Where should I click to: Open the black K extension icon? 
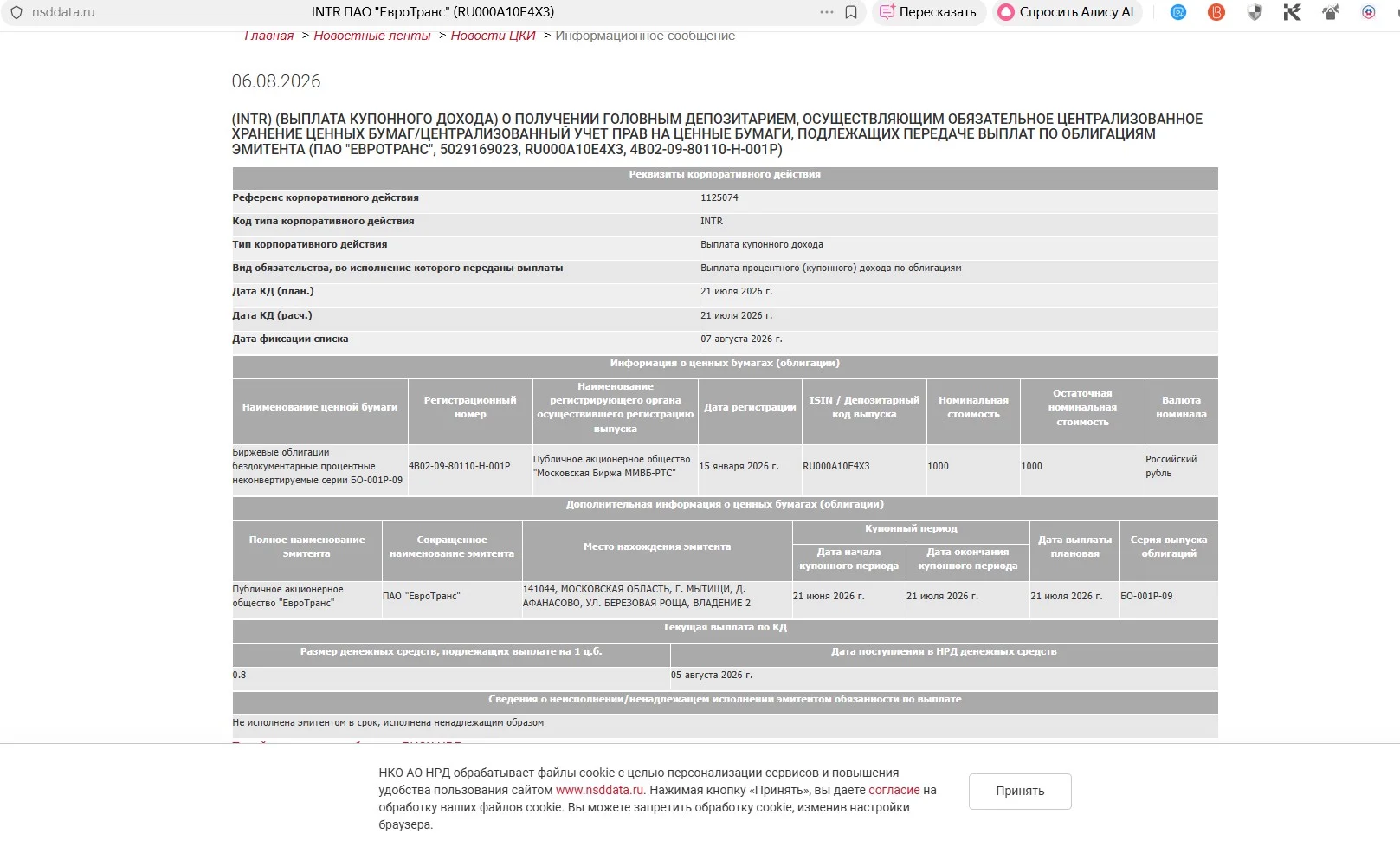click(x=1293, y=12)
